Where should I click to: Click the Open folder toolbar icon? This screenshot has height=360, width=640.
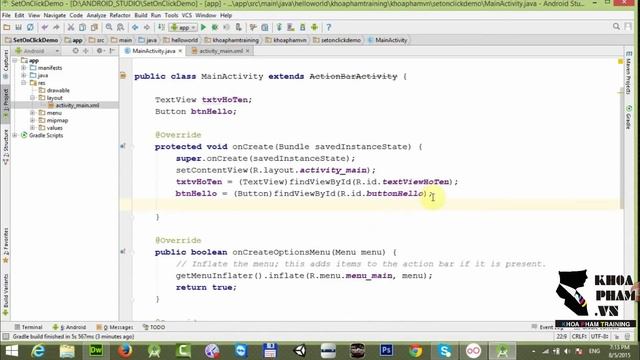[7, 27]
